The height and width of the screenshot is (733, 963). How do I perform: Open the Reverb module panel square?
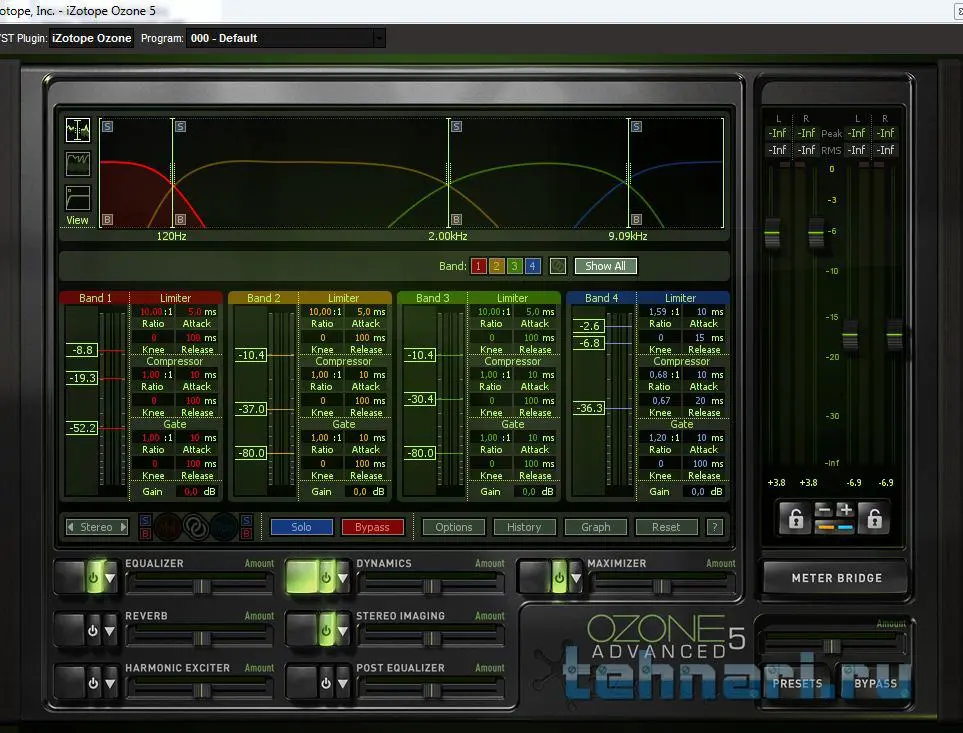pyautogui.click(x=69, y=630)
